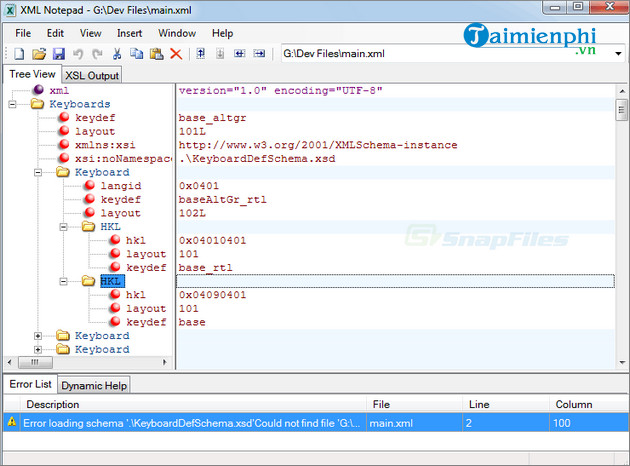The image size is (630, 466).
Task: Click the Column column header
Action: point(589,404)
